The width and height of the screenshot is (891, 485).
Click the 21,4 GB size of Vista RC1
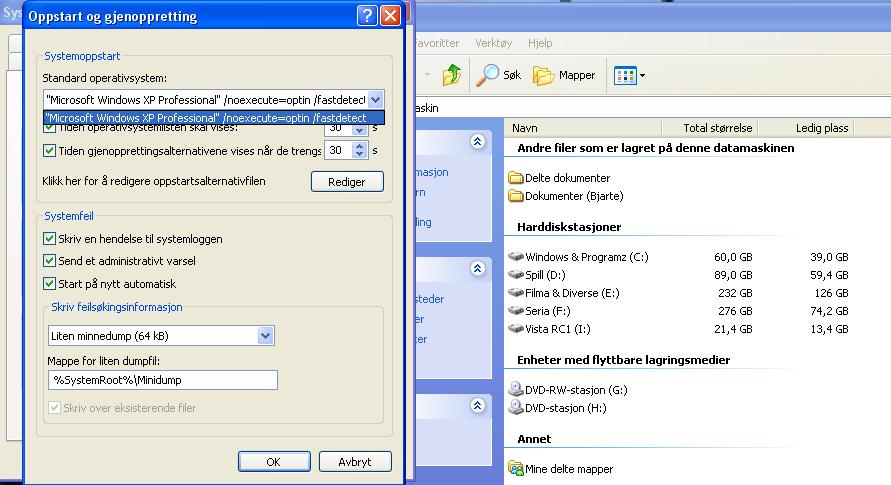click(733, 329)
